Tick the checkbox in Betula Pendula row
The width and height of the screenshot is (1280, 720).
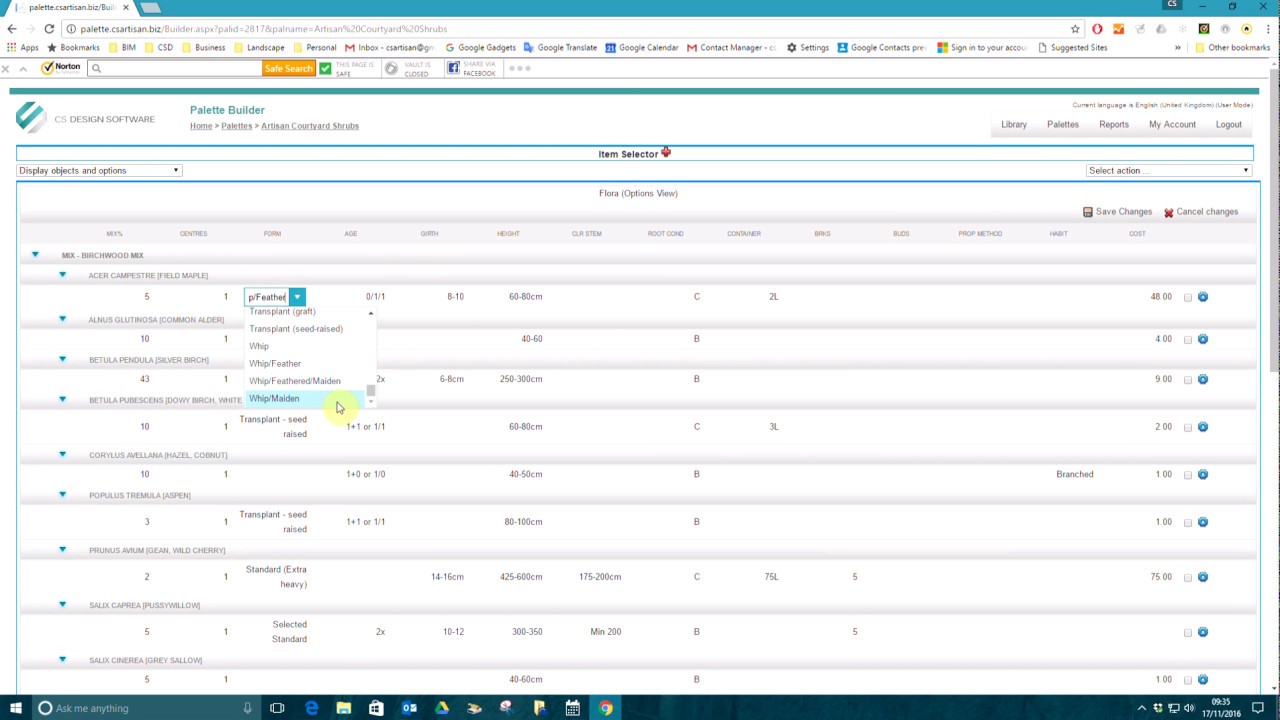[x=1188, y=380]
